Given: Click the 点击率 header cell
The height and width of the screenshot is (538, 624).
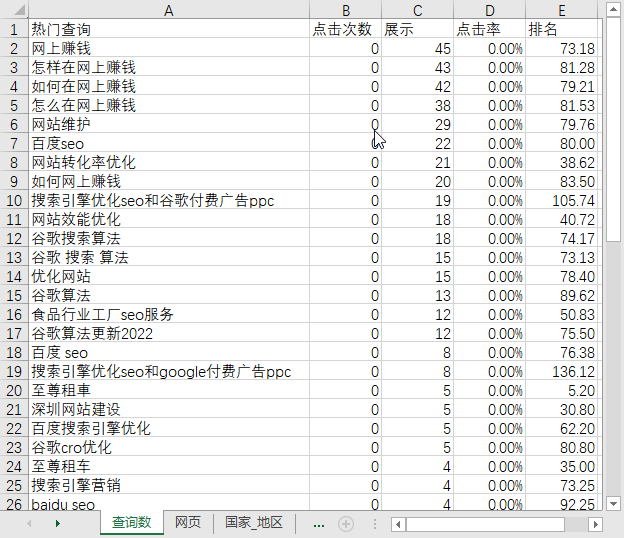Looking at the screenshot, I should pyautogui.click(x=489, y=29).
